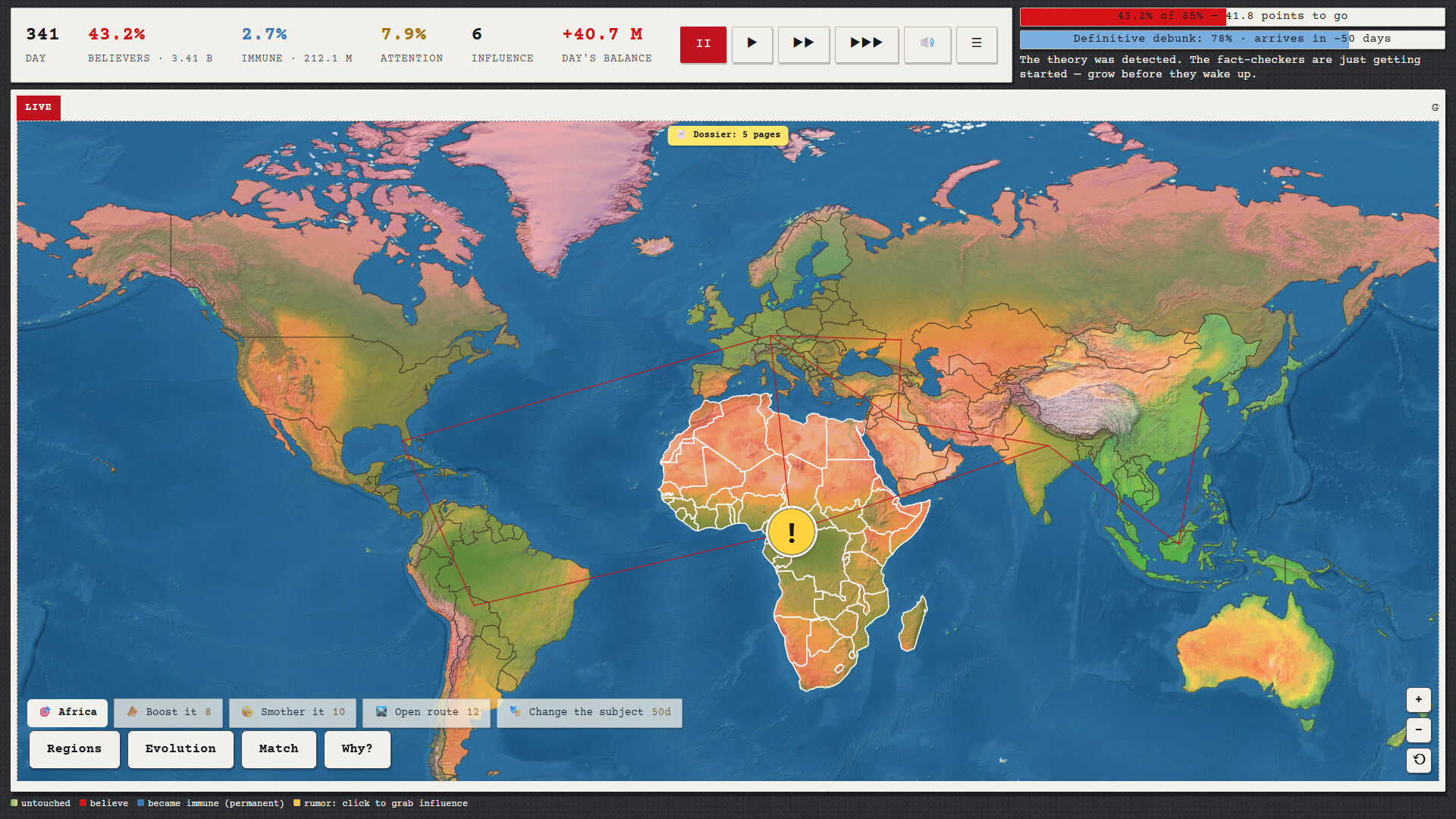Click the became immune legend swatch

[x=141, y=803]
